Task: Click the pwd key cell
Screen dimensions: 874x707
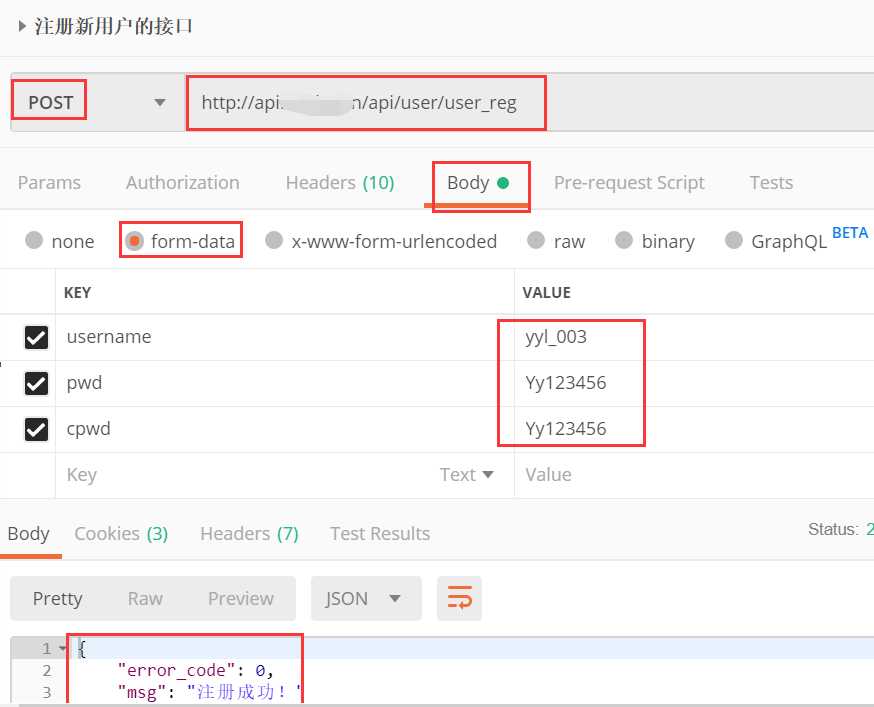Action: (x=284, y=384)
